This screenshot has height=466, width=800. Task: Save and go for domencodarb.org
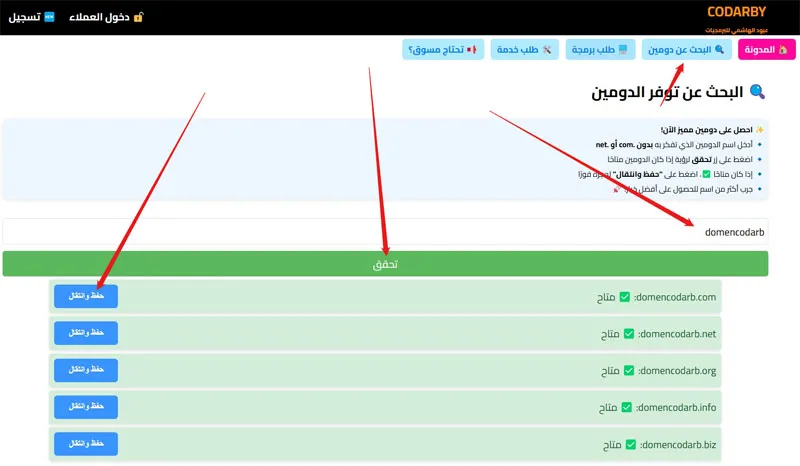pos(86,370)
